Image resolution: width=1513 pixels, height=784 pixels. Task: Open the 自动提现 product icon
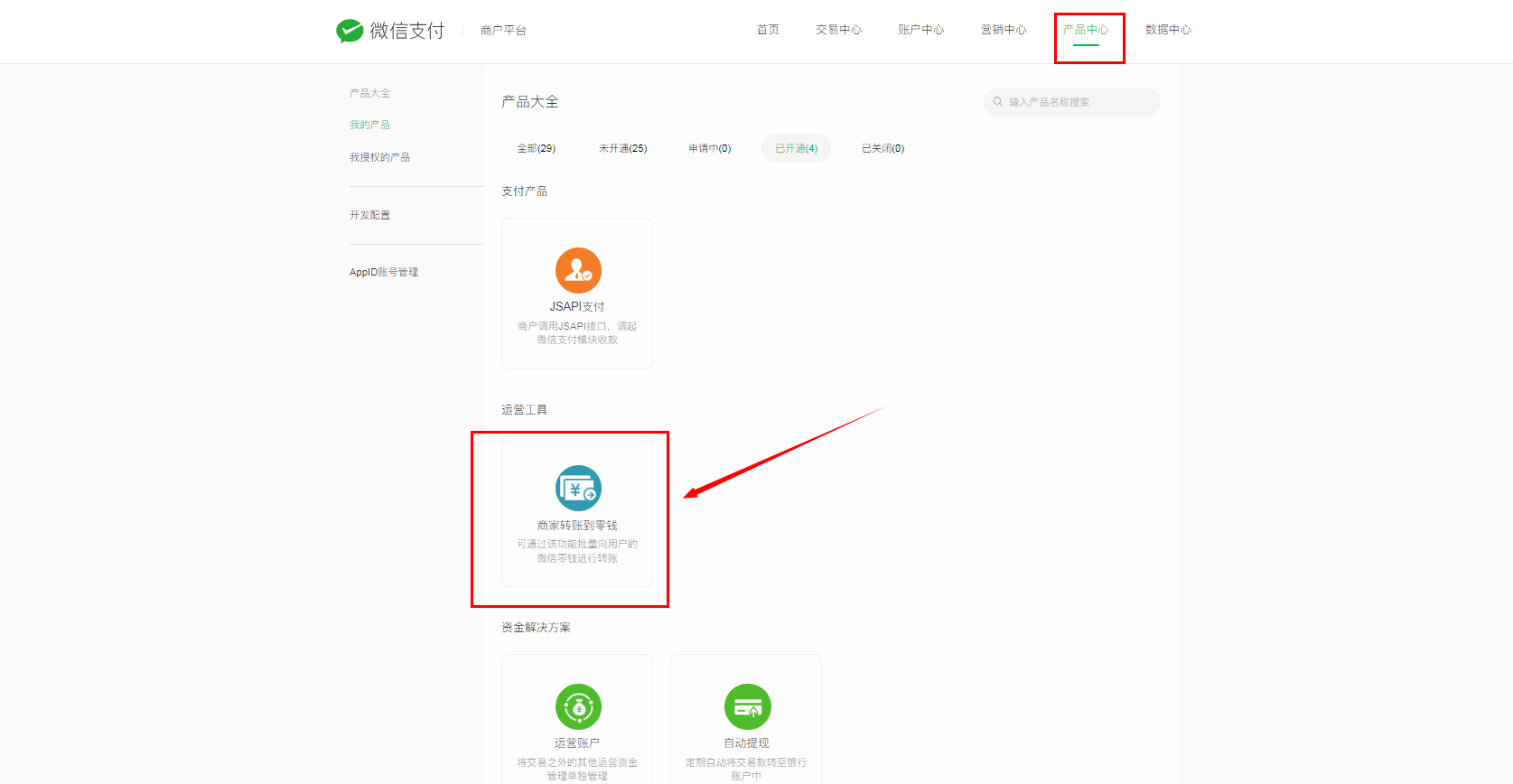tap(747, 706)
